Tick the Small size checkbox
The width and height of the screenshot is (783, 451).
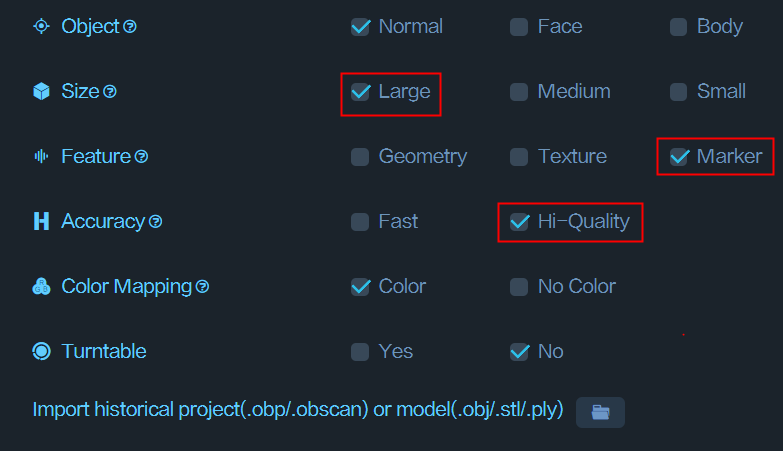click(x=678, y=92)
